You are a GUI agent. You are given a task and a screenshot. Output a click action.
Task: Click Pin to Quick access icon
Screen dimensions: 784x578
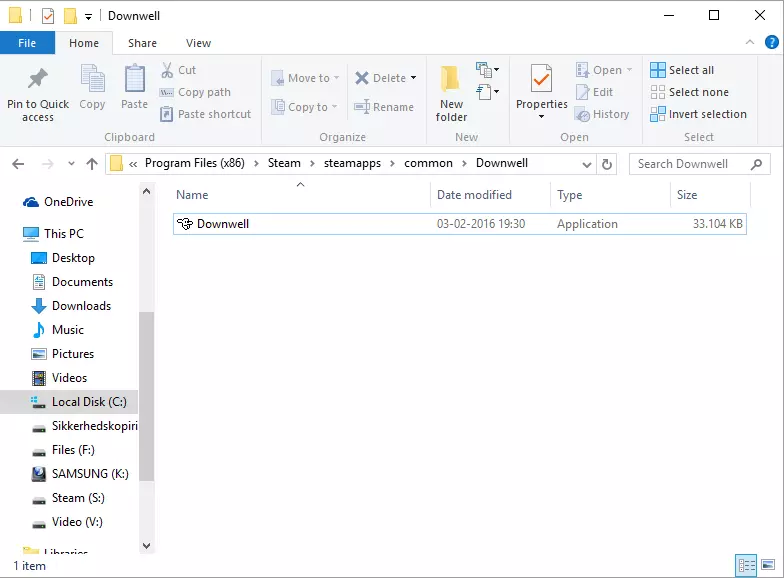38,79
